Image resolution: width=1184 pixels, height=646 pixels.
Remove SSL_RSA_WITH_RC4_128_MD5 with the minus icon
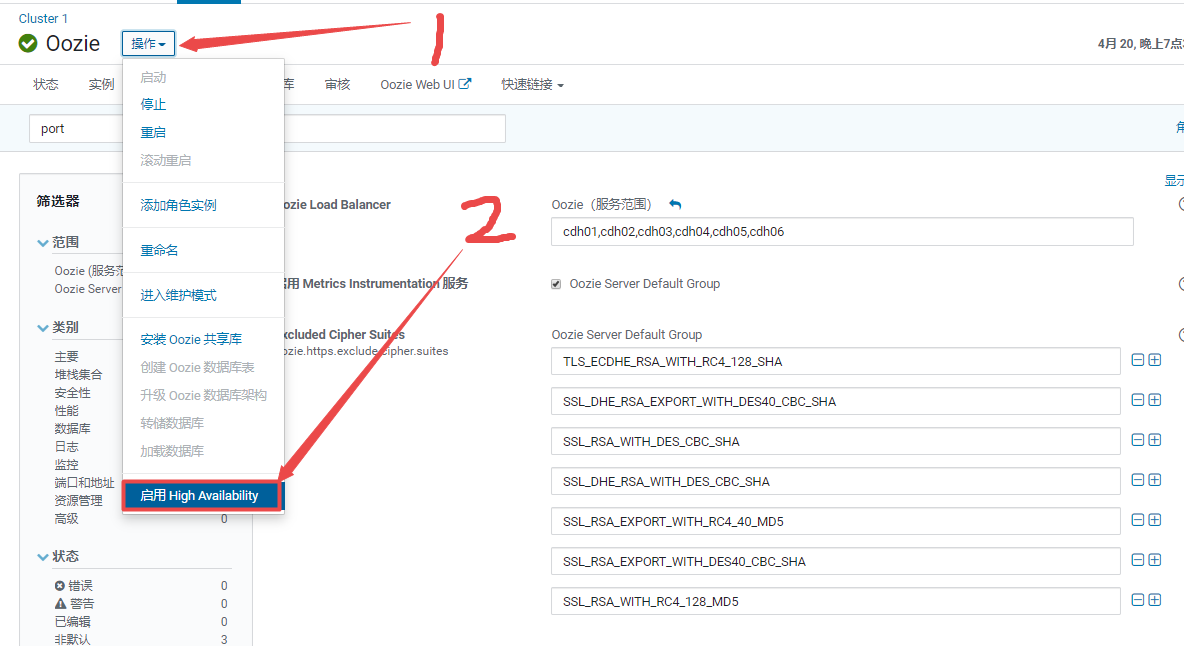coord(1138,600)
